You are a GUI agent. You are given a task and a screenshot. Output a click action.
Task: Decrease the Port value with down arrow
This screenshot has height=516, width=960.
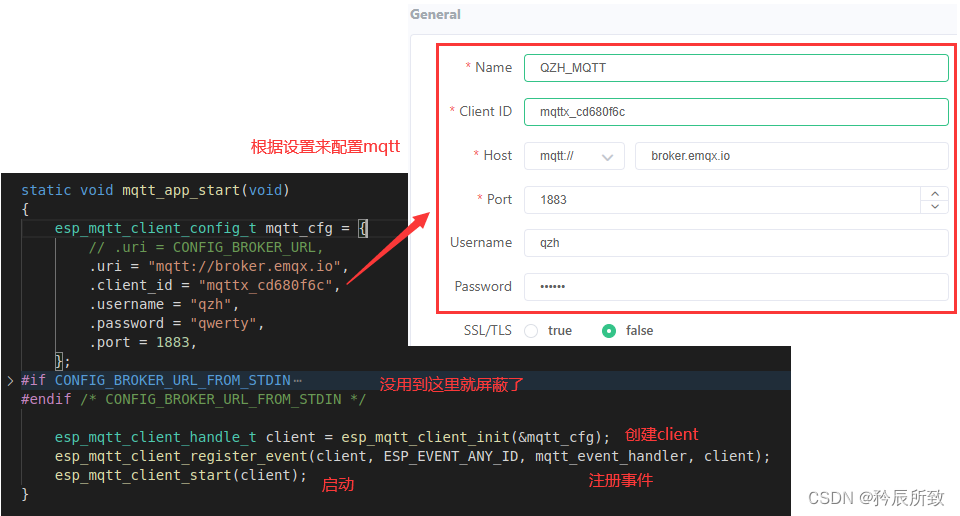pos(935,207)
